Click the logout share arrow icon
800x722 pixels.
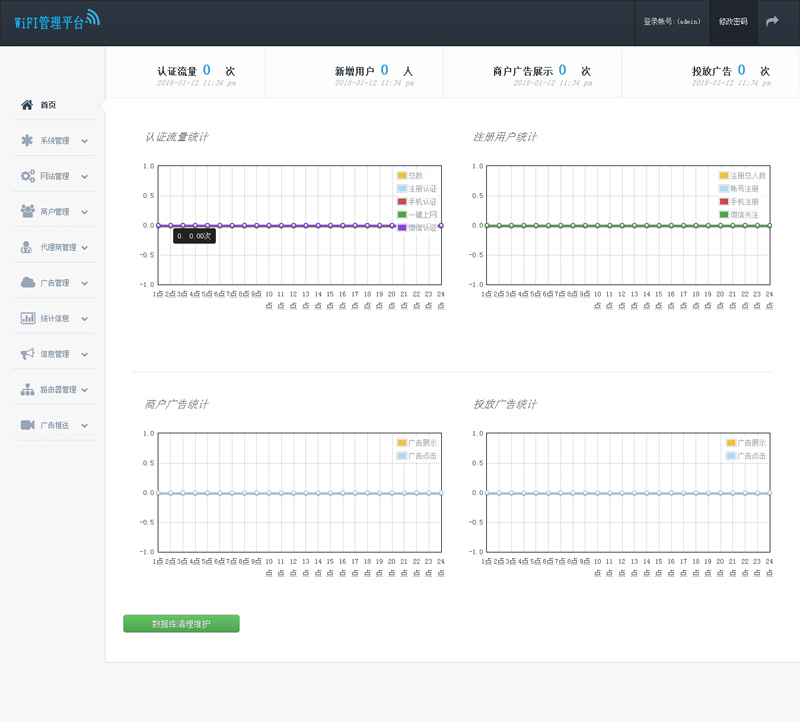[772, 21]
